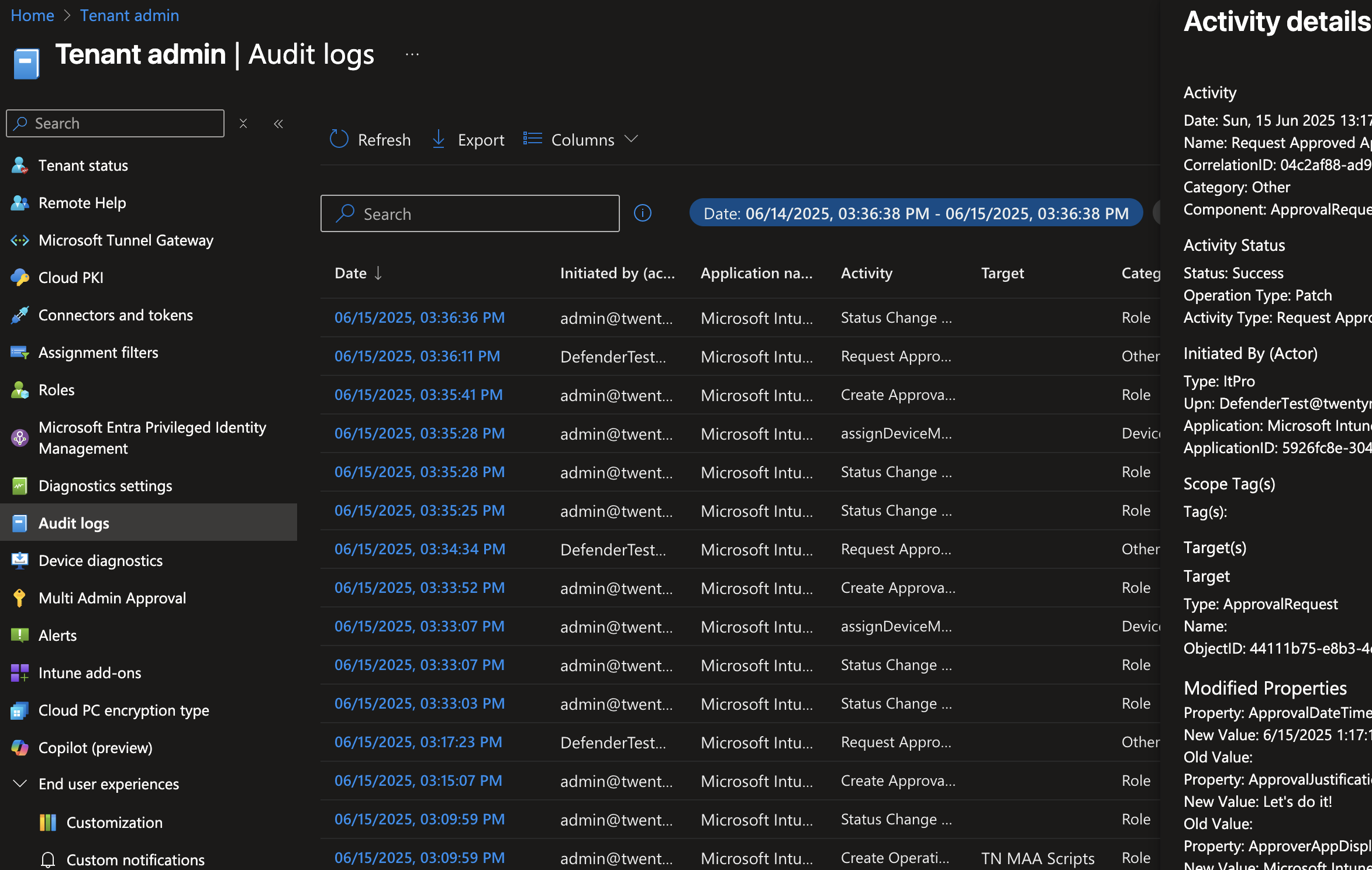
Task: Click the sidebar Search field
Action: (x=115, y=123)
